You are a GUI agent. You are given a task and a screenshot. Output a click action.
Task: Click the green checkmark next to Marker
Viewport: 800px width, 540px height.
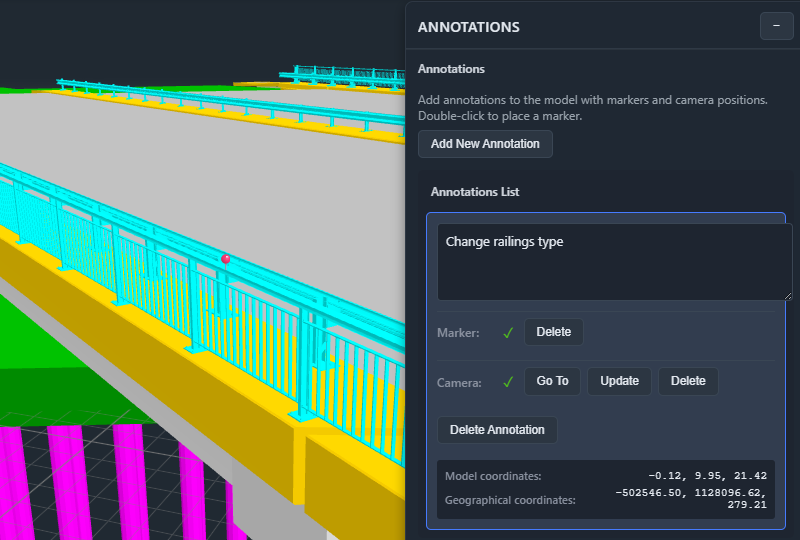tap(508, 333)
